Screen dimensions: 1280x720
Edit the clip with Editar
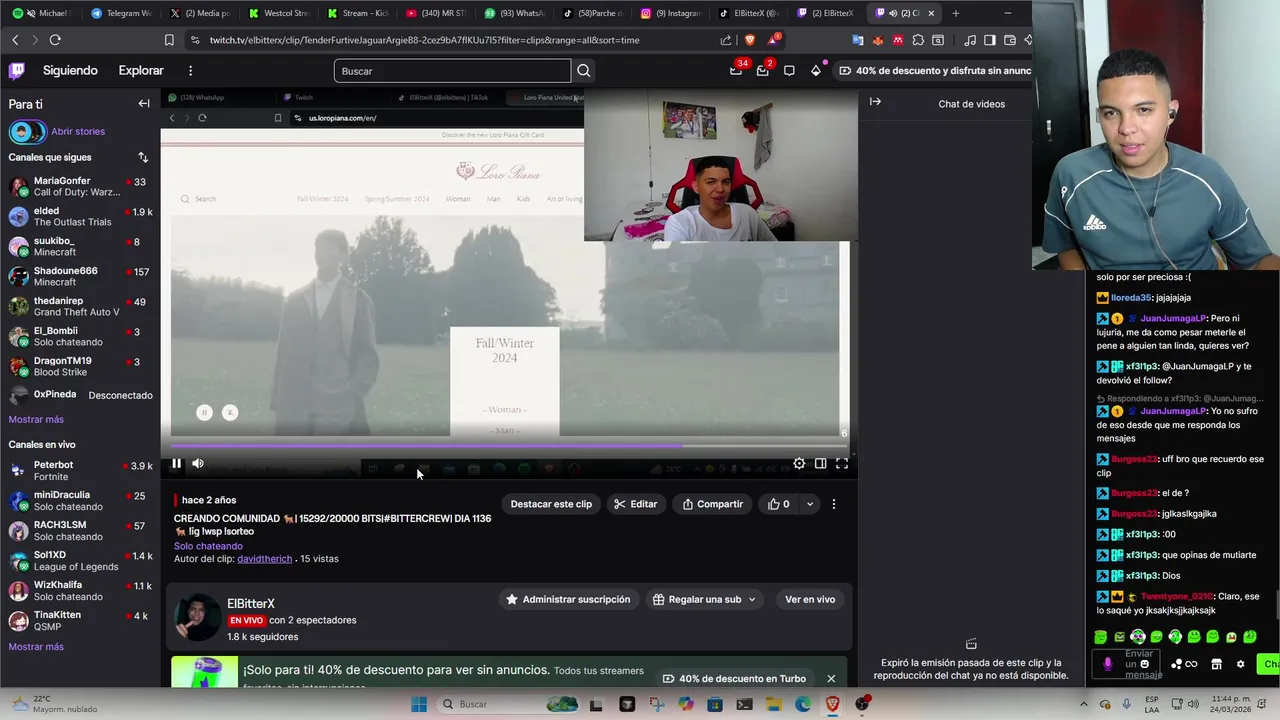(x=636, y=504)
